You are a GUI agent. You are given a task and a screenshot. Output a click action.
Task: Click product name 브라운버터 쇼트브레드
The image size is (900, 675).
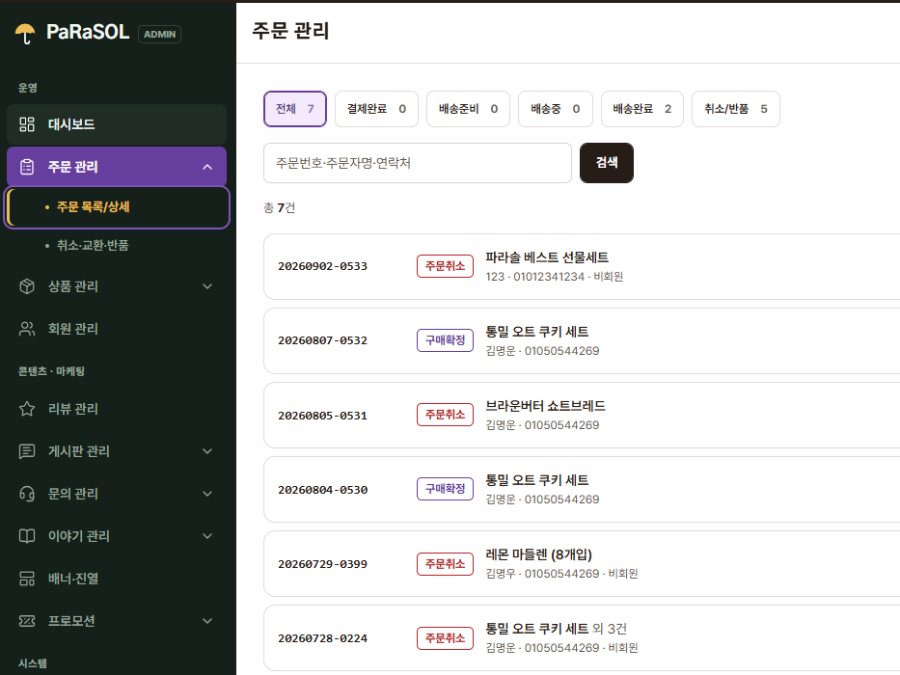coord(545,406)
